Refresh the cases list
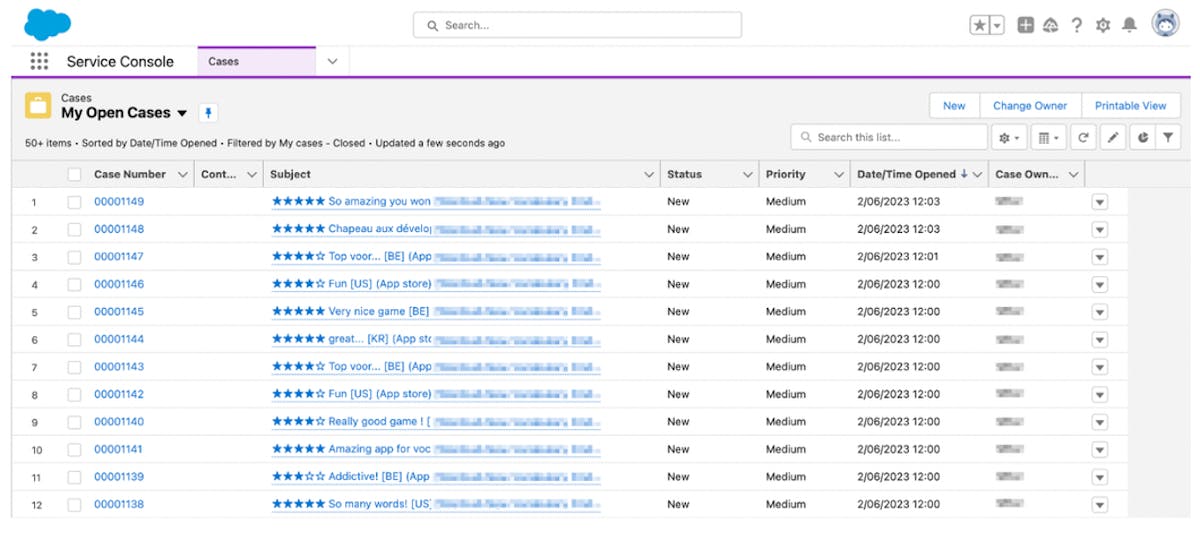The image size is (1200, 549). pyautogui.click(x=1082, y=138)
